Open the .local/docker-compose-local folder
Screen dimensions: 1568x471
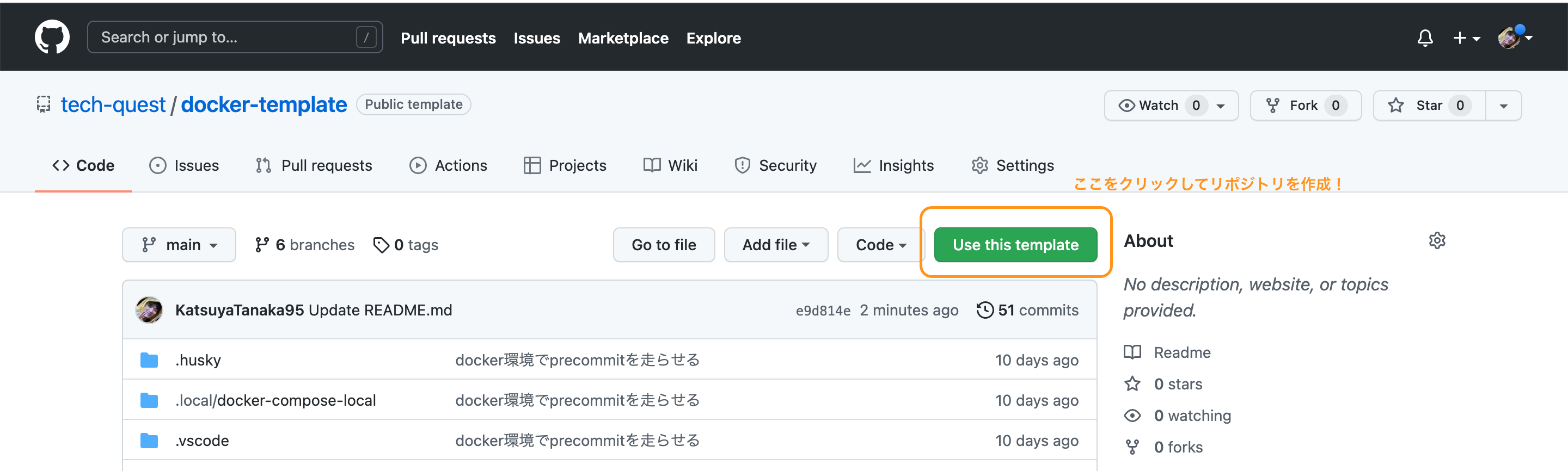(x=275, y=400)
